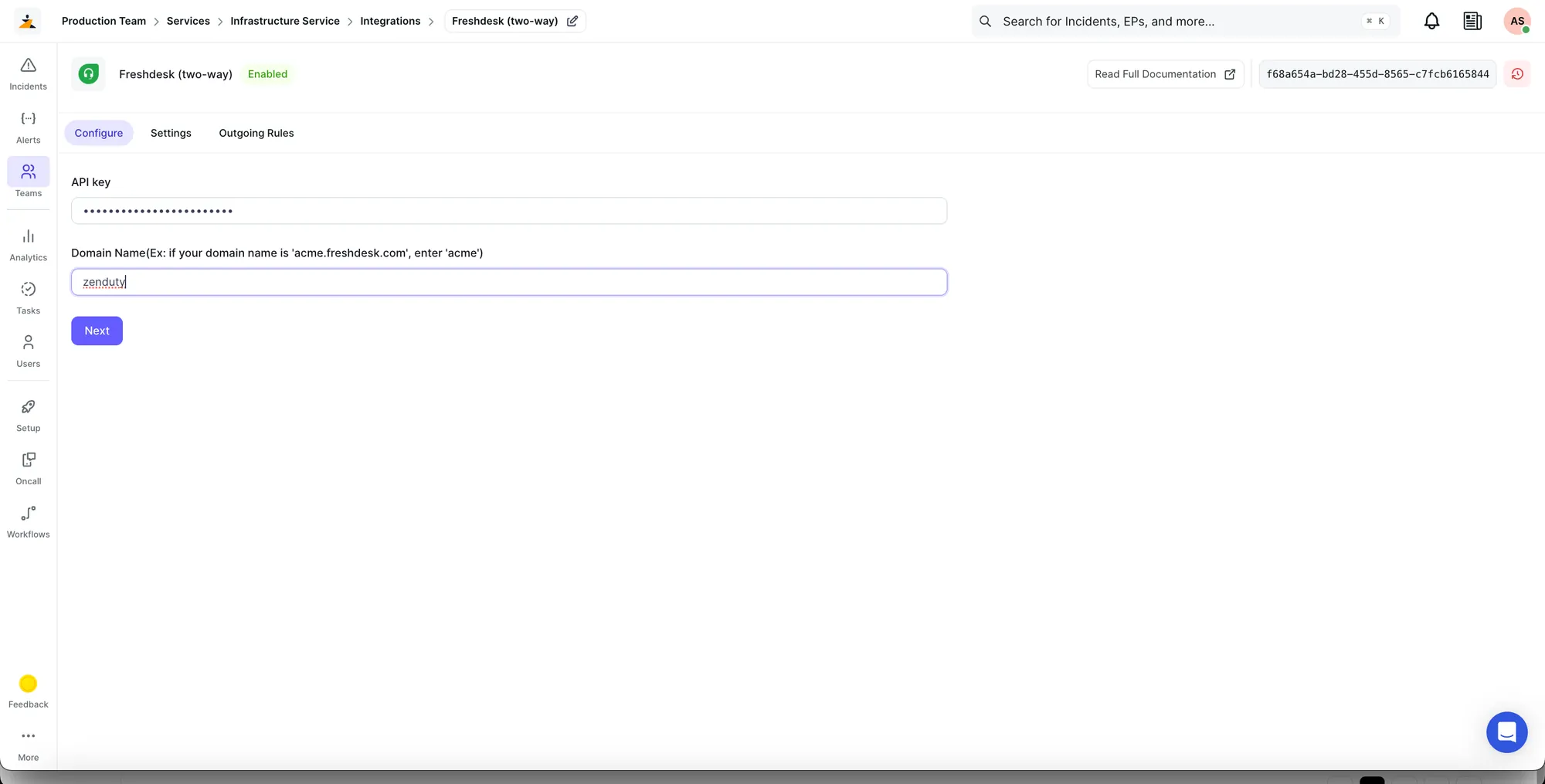Viewport: 1545px width, 784px height.
Task: Switch to the Settings tab
Action: click(x=171, y=133)
